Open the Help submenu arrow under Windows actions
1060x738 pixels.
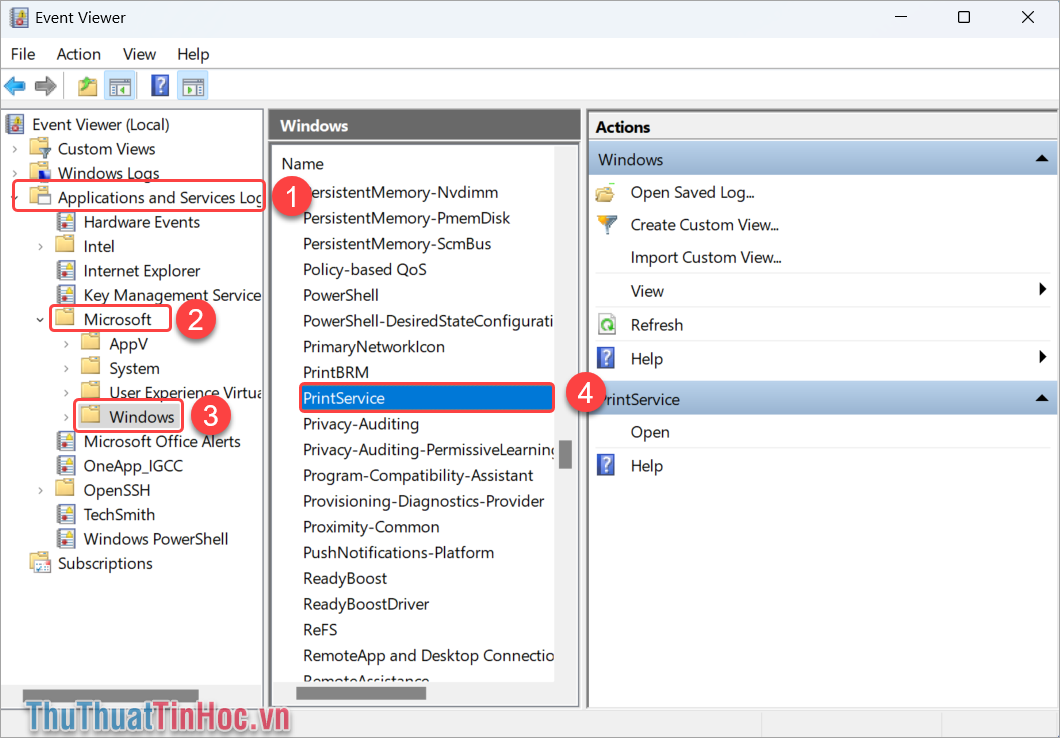tap(1042, 357)
